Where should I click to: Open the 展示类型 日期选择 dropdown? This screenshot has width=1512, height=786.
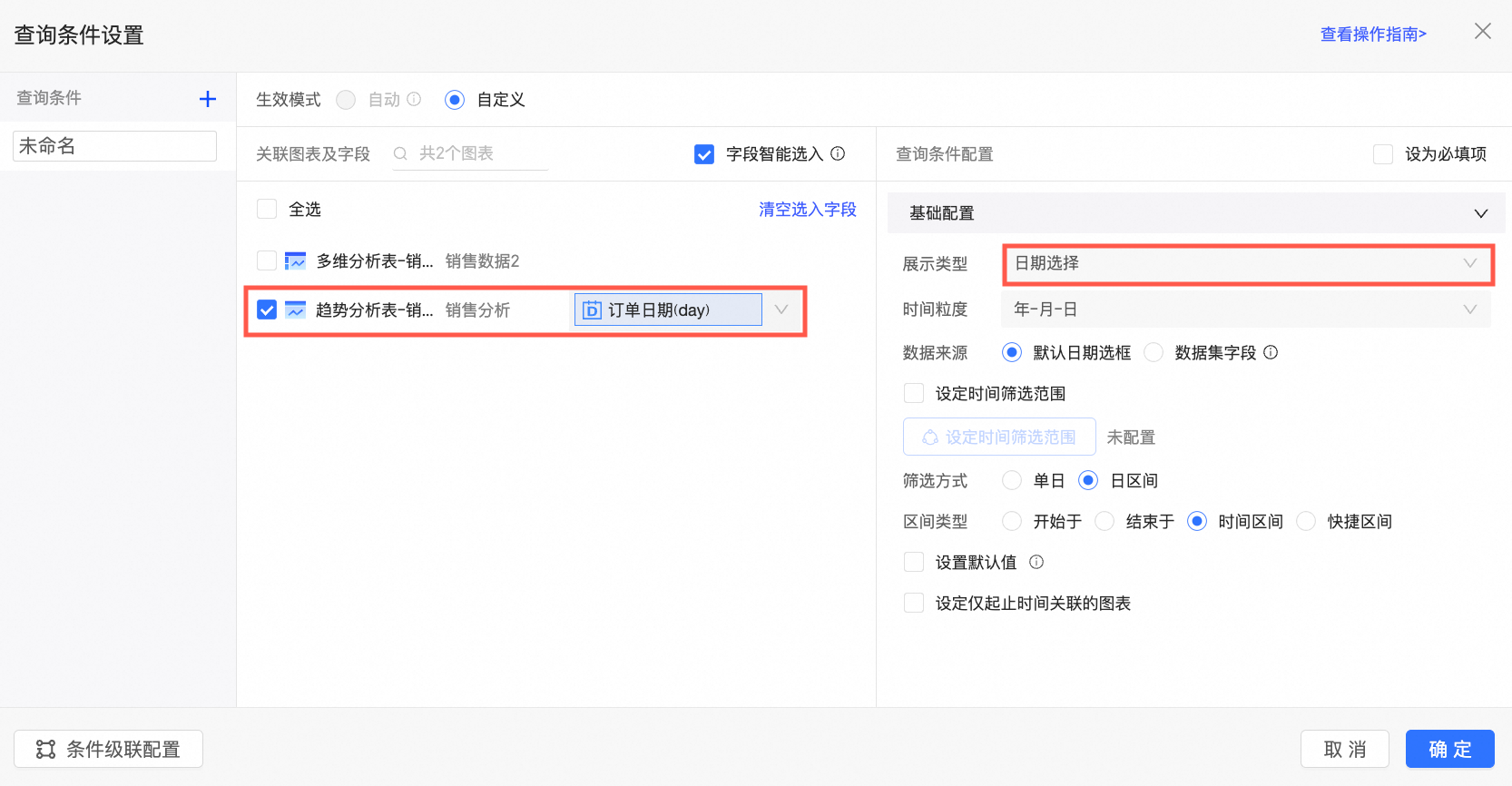1246,264
